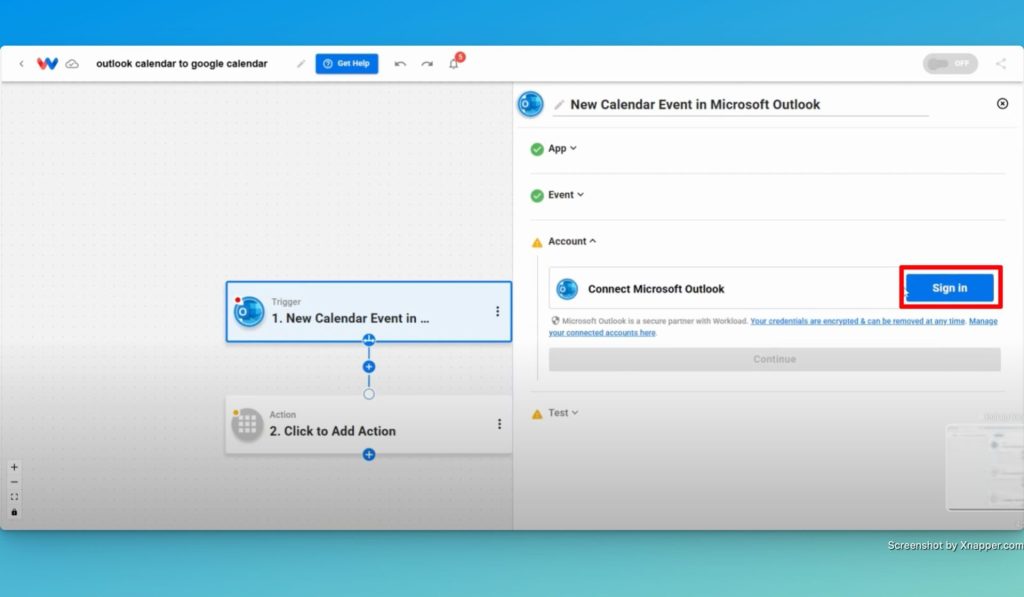This screenshot has height=597, width=1024.
Task: Zoom in the canvas with plus
Action: coord(14,467)
